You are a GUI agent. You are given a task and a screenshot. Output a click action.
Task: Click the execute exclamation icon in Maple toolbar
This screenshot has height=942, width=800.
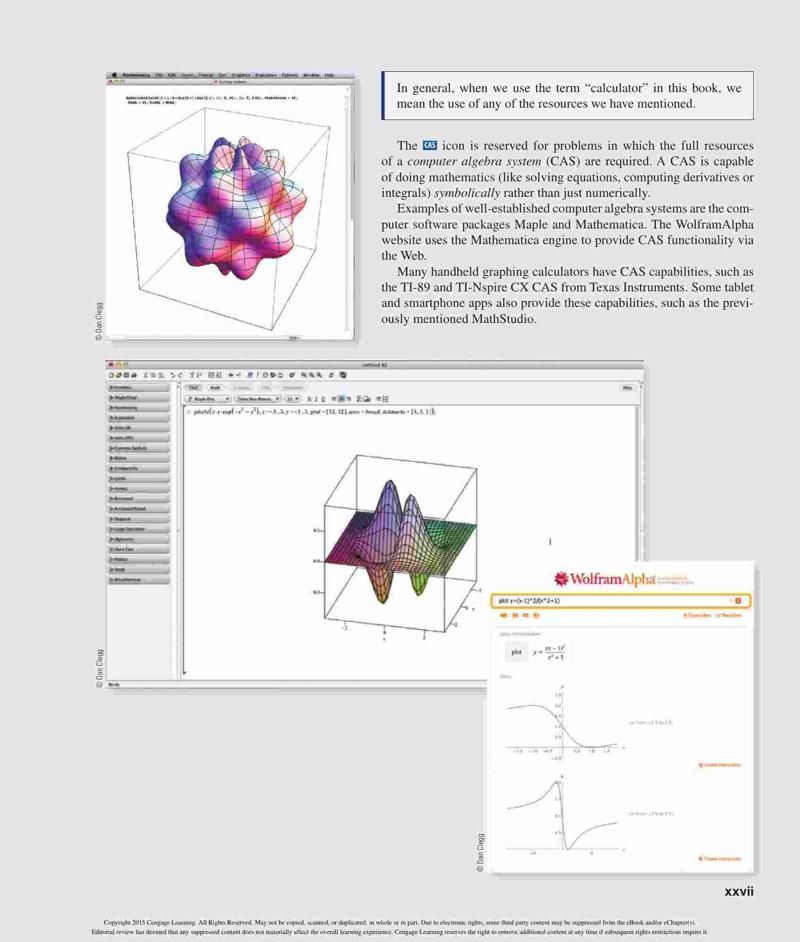258,375
